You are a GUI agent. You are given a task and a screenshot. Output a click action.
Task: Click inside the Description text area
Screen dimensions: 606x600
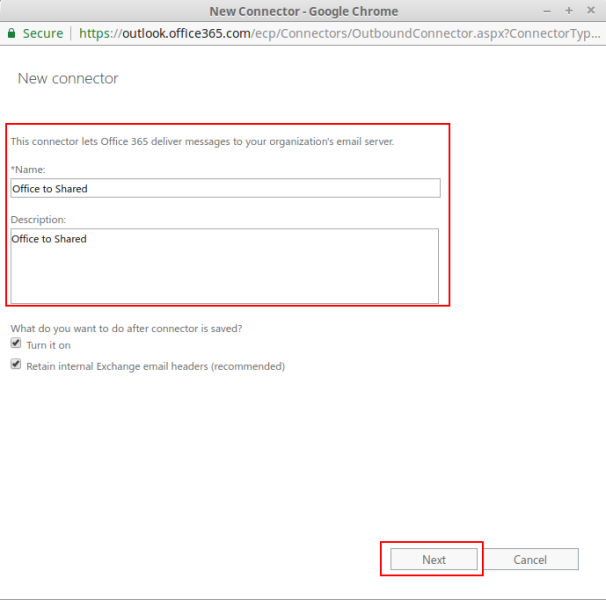225,266
